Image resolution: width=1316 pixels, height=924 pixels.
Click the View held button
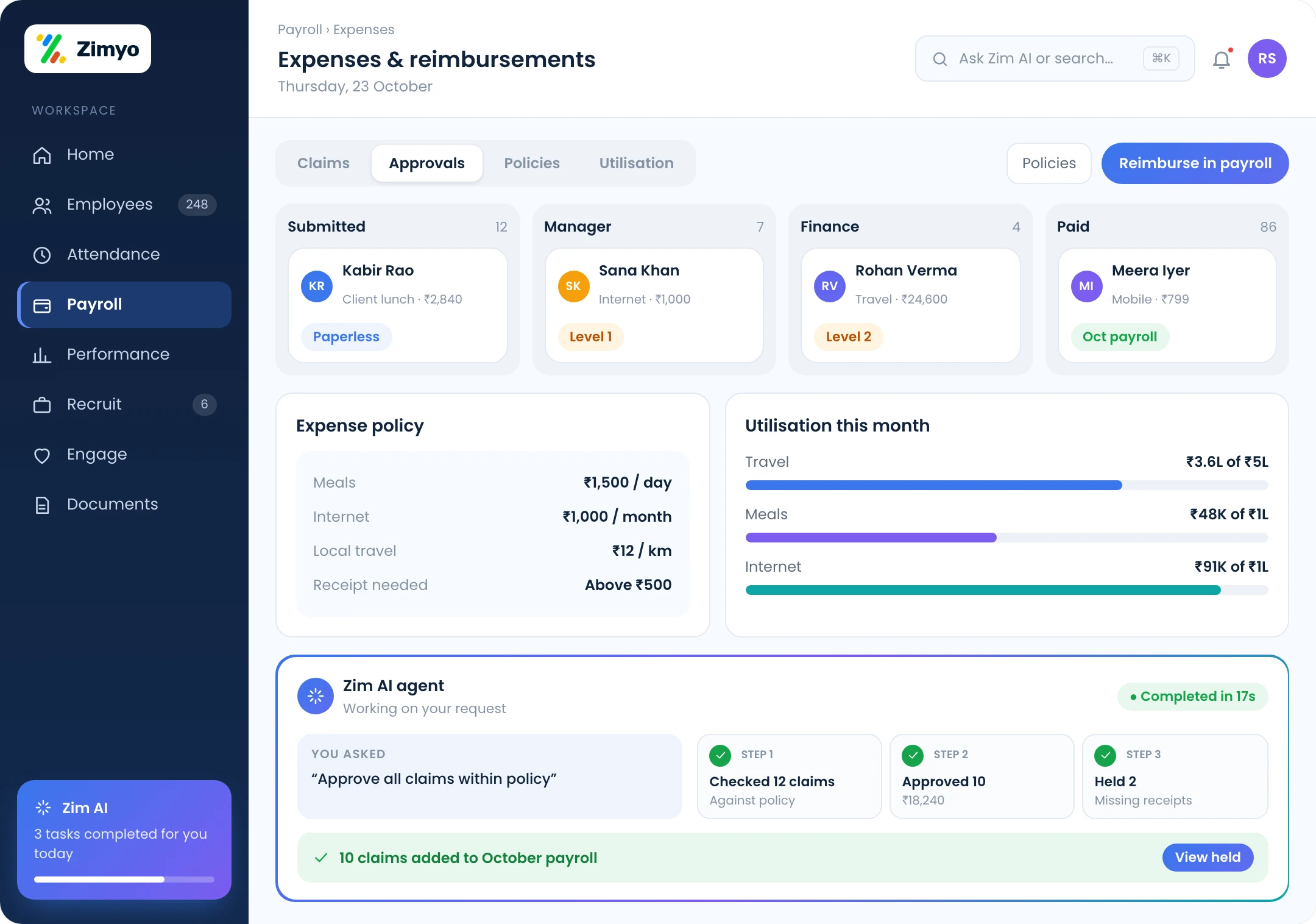pos(1208,858)
